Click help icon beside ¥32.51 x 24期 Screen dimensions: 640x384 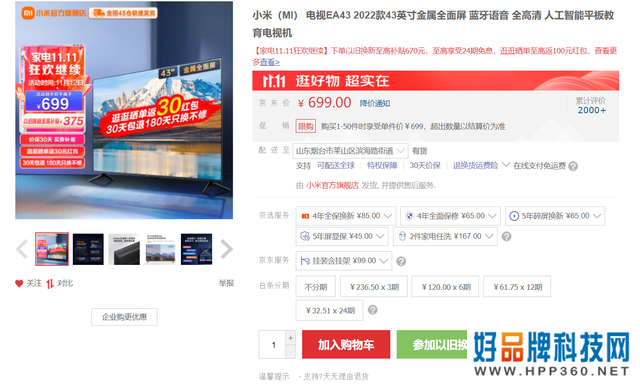(x=373, y=310)
